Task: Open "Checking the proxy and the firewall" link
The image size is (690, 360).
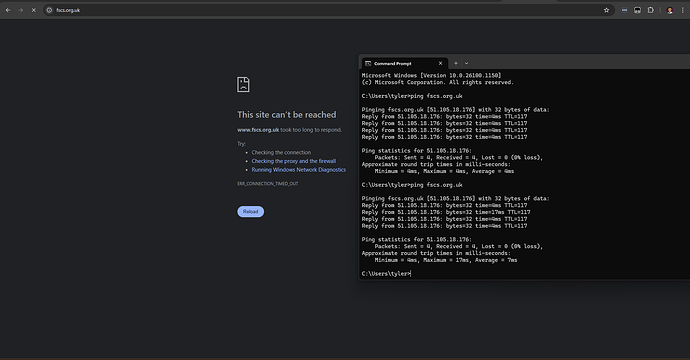Action: click(294, 161)
